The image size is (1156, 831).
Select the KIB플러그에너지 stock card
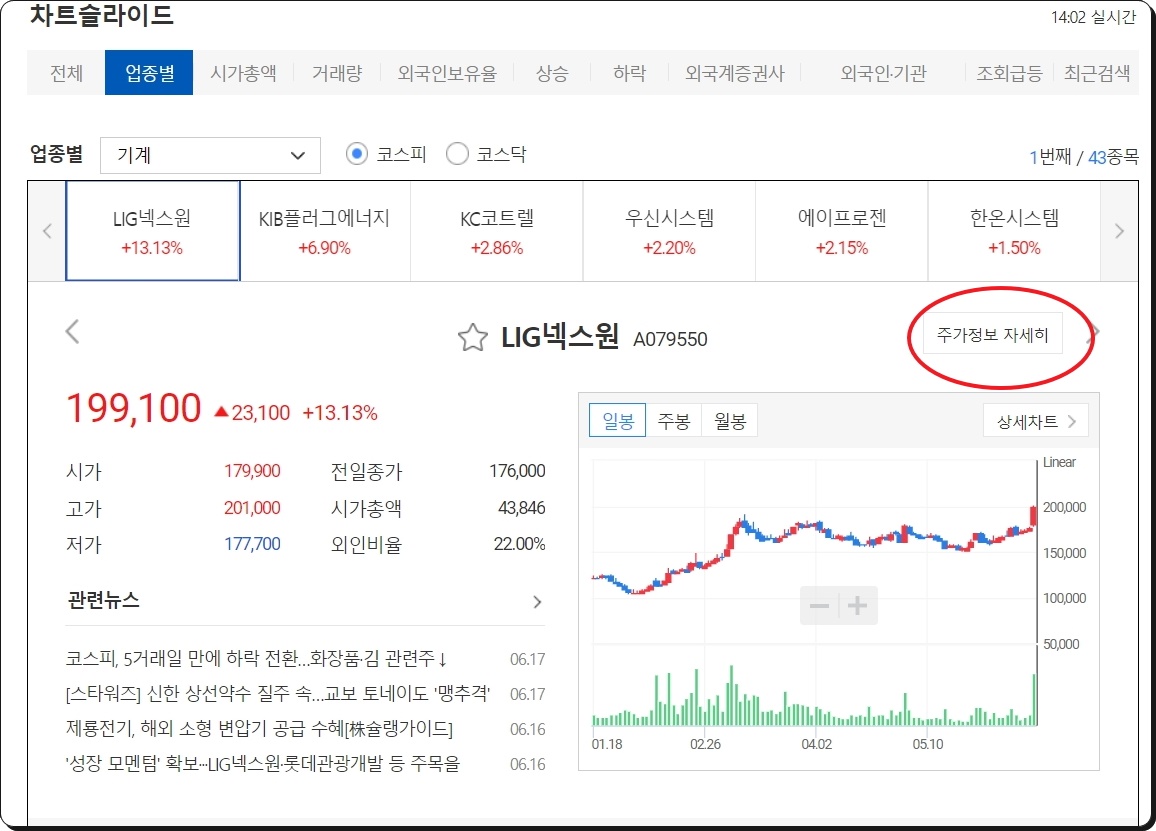pyautogui.click(x=324, y=231)
